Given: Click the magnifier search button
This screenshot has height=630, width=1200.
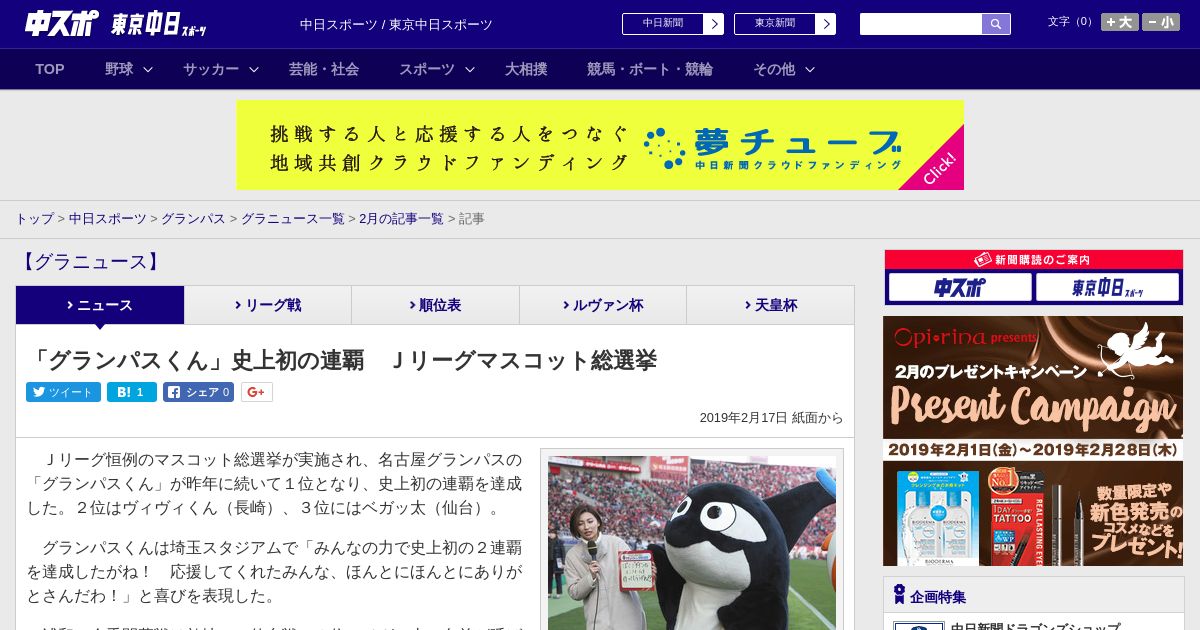Looking at the screenshot, I should [x=996, y=24].
